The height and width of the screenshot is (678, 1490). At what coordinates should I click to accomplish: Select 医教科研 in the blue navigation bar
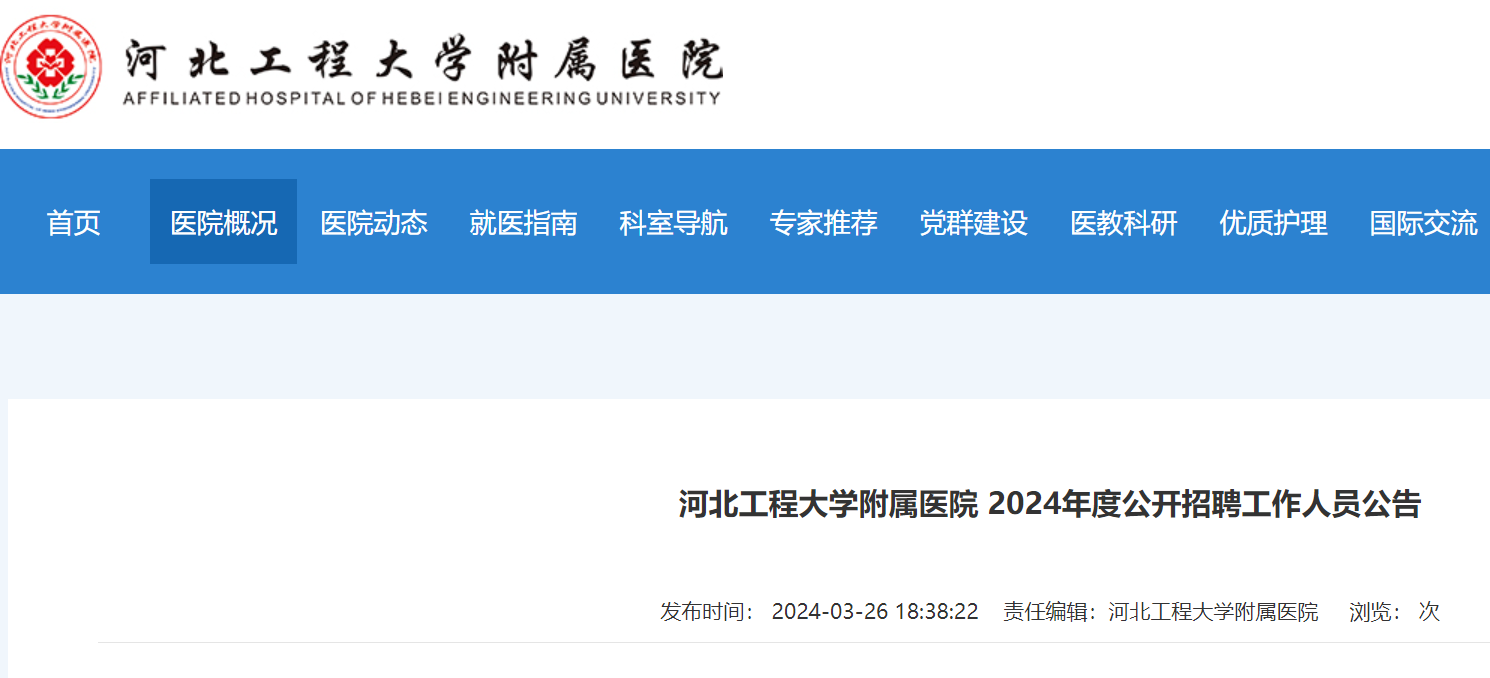[1123, 223]
